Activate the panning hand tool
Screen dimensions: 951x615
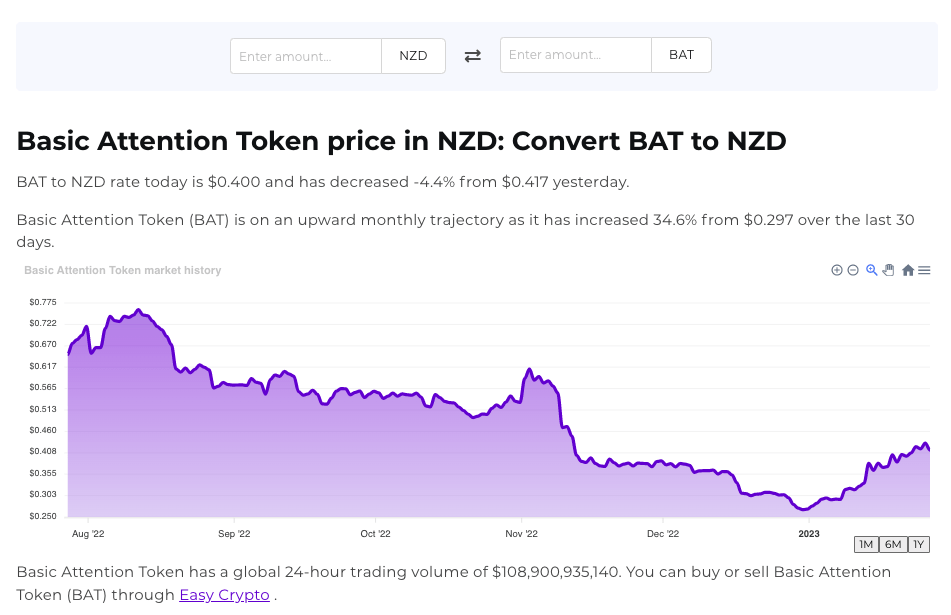pyautogui.click(x=888, y=270)
